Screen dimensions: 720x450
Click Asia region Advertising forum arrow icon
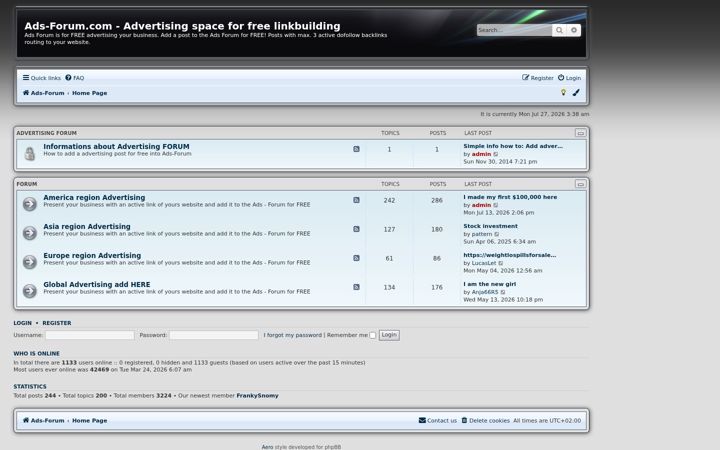(30, 233)
